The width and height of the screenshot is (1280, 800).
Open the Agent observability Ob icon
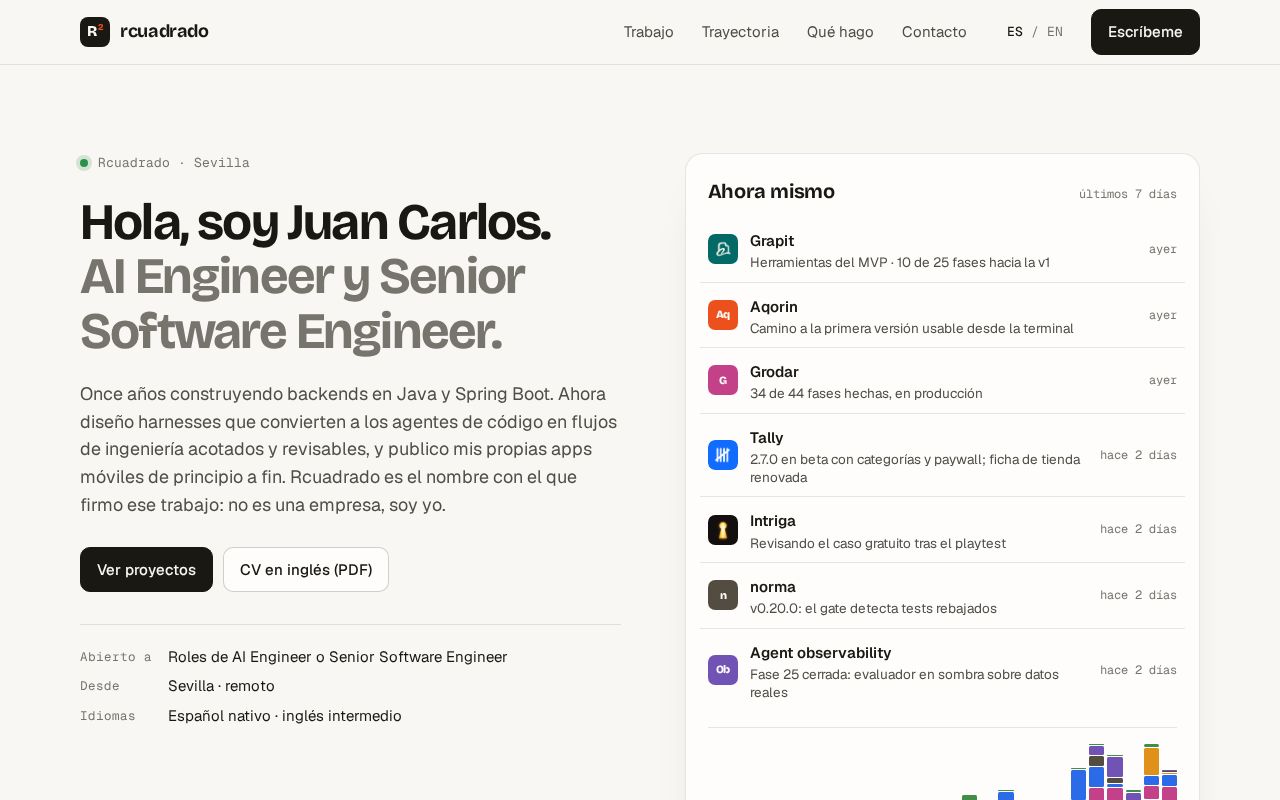point(723,670)
